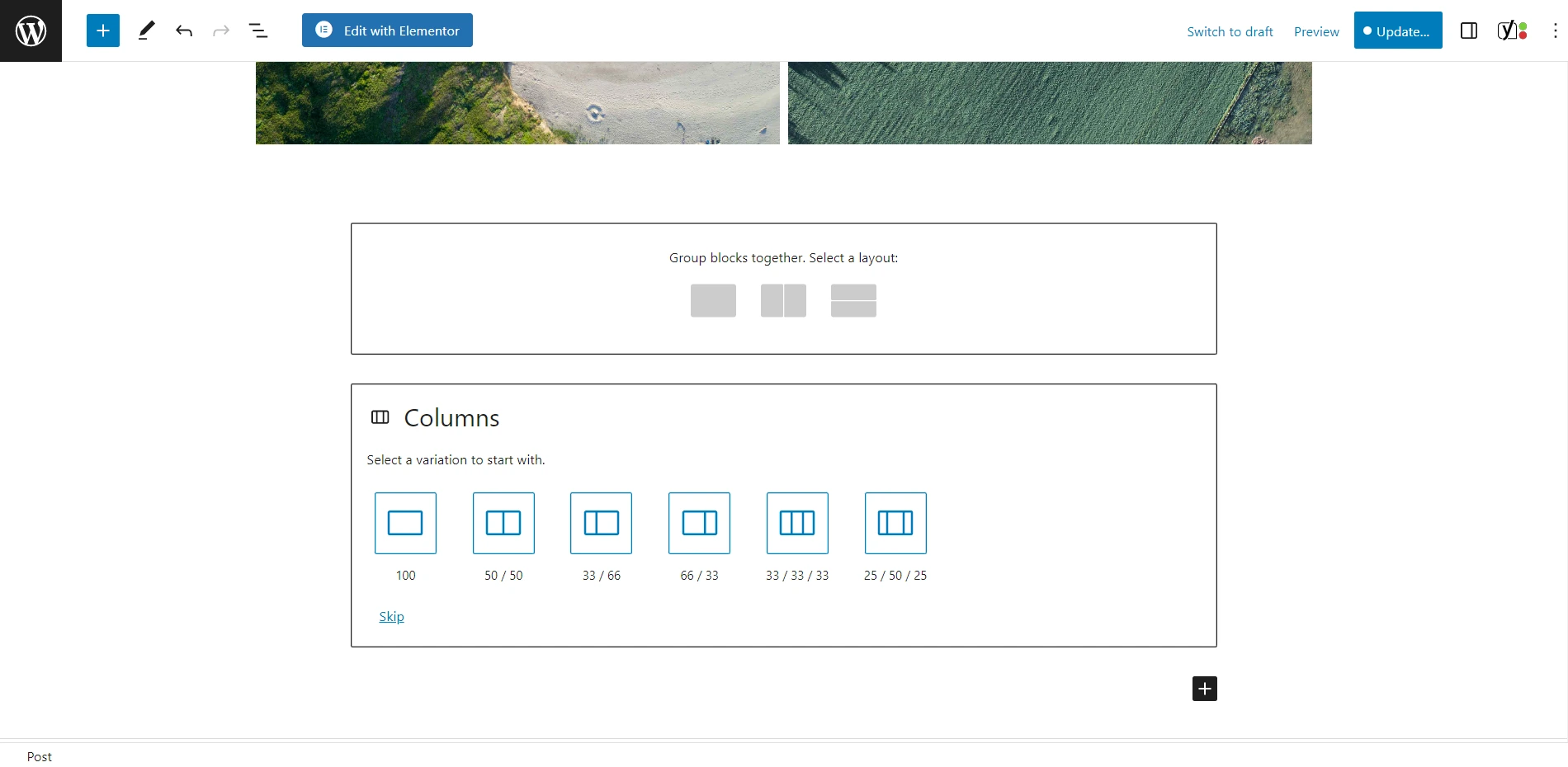The height and width of the screenshot is (767, 1568).
Task: Click the Update button
Action: pyautogui.click(x=1398, y=31)
